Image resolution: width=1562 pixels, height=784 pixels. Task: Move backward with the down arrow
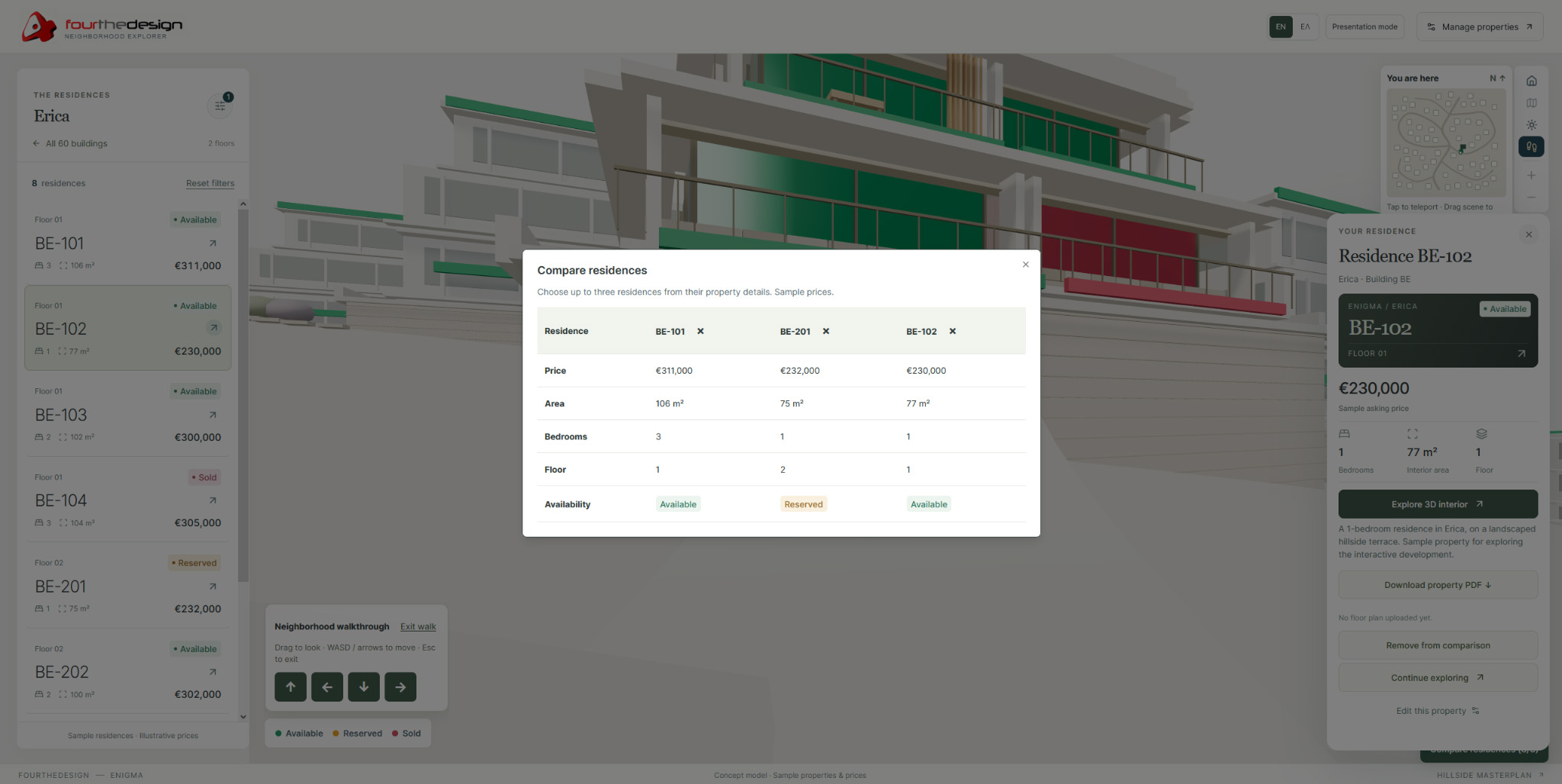click(x=364, y=686)
